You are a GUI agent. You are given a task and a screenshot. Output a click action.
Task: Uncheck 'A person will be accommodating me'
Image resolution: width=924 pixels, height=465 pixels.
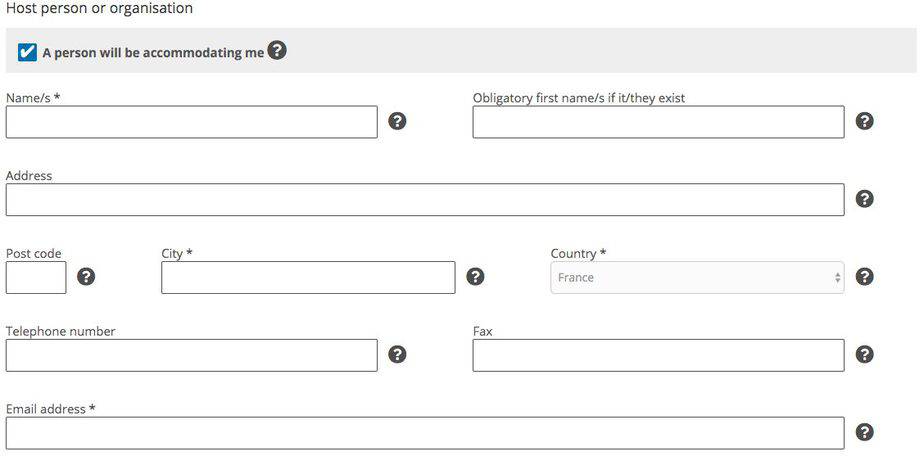click(27, 52)
